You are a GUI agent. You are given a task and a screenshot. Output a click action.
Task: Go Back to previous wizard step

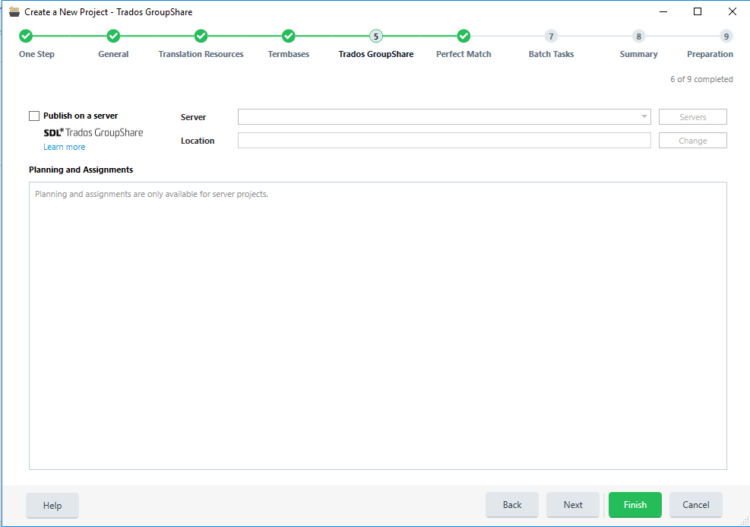512,505
